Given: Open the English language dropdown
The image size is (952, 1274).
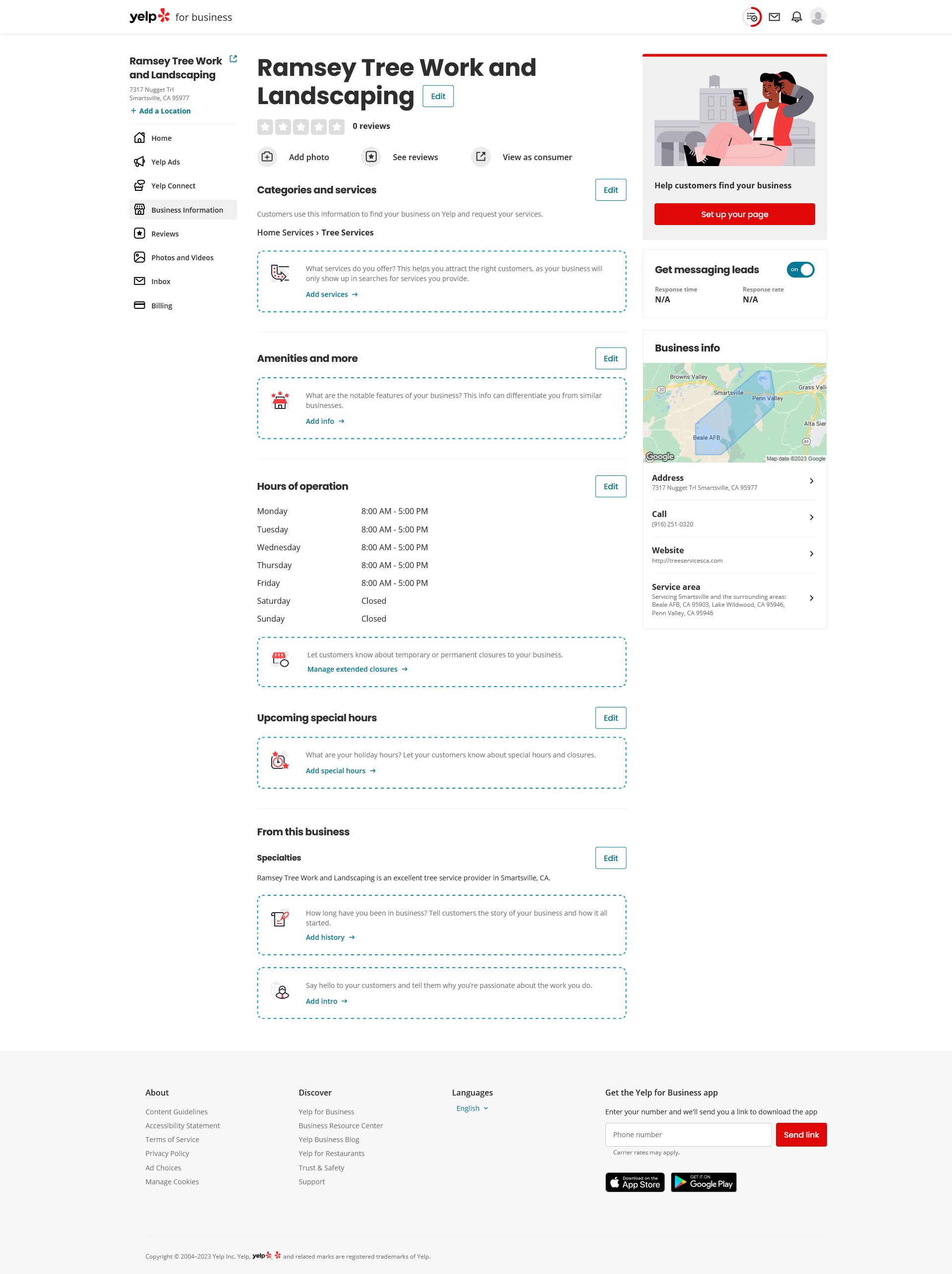Looking at the screenshot, I should coord(472,1109).
